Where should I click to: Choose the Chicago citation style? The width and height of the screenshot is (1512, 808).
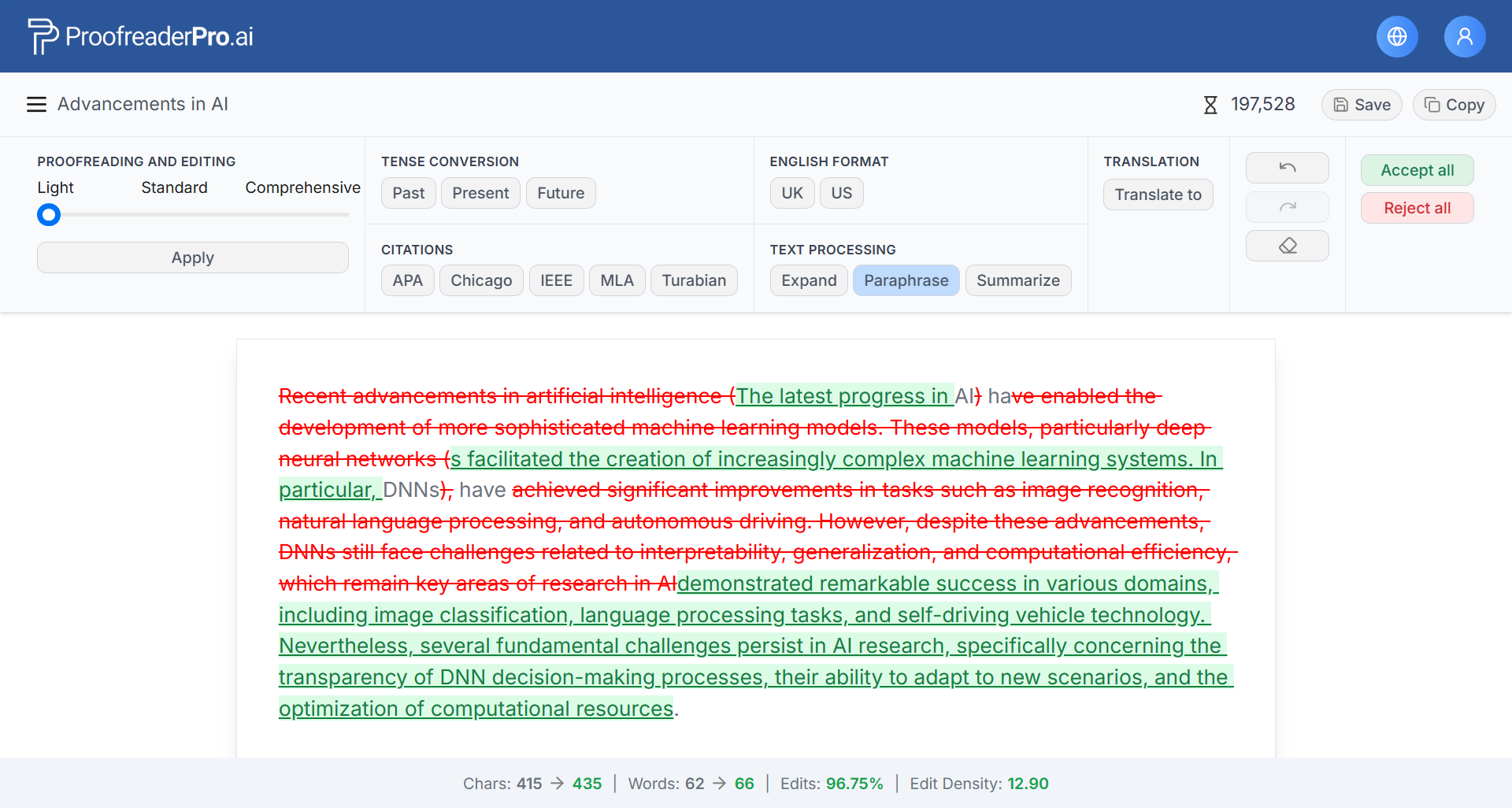click(480, 280)
